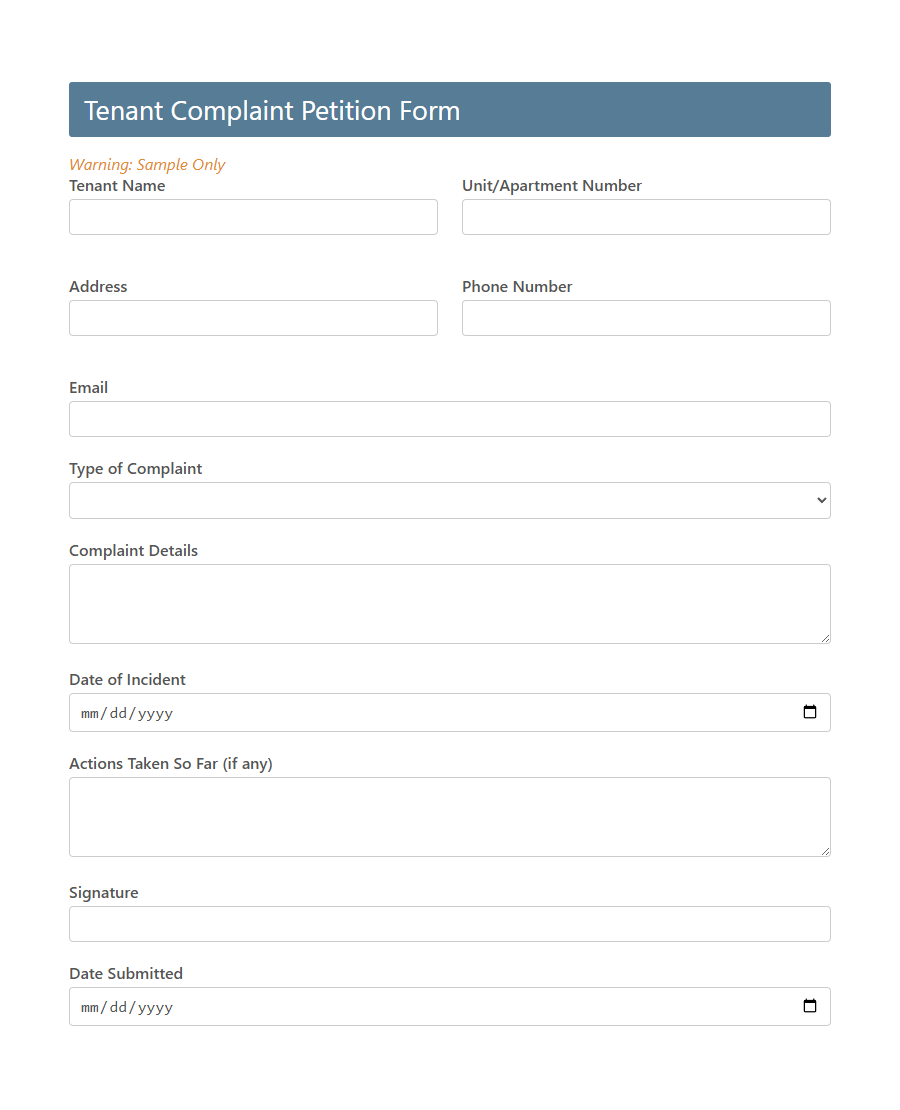Click the Unit/Apartment Number input field
This screenshot has width=900, height=1110.
coord(646,217)
